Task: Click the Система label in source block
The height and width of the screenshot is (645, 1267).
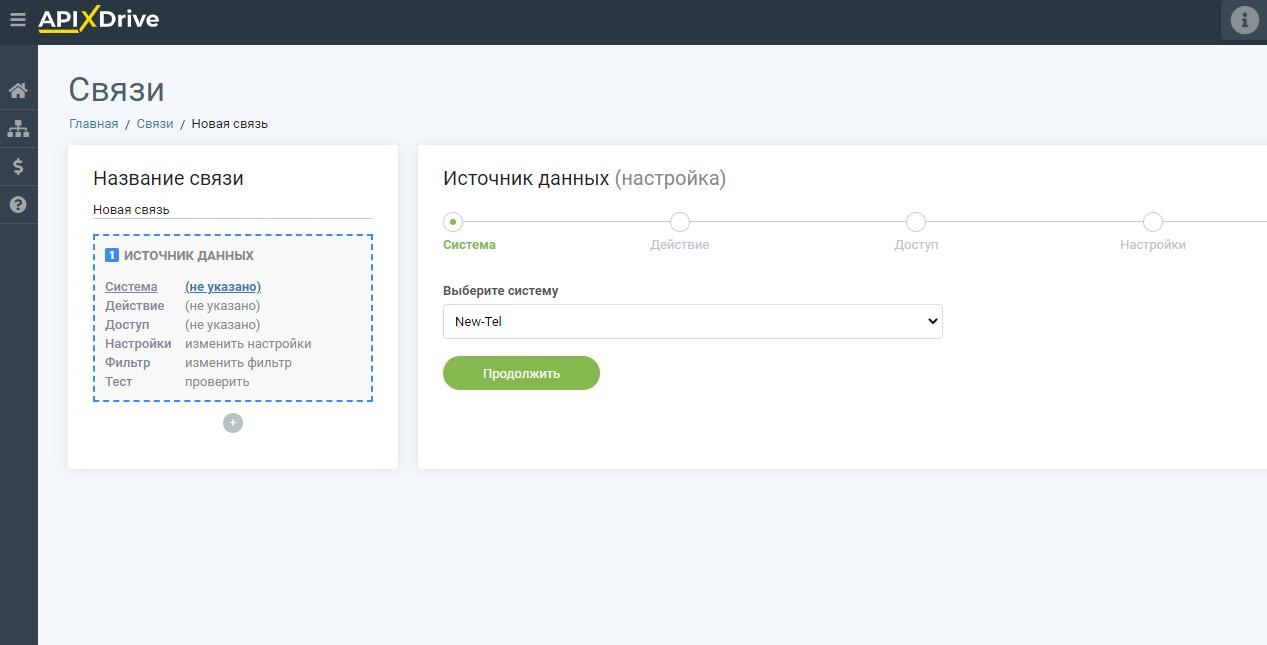Action: pyautogui.click(x=131, y=287)
